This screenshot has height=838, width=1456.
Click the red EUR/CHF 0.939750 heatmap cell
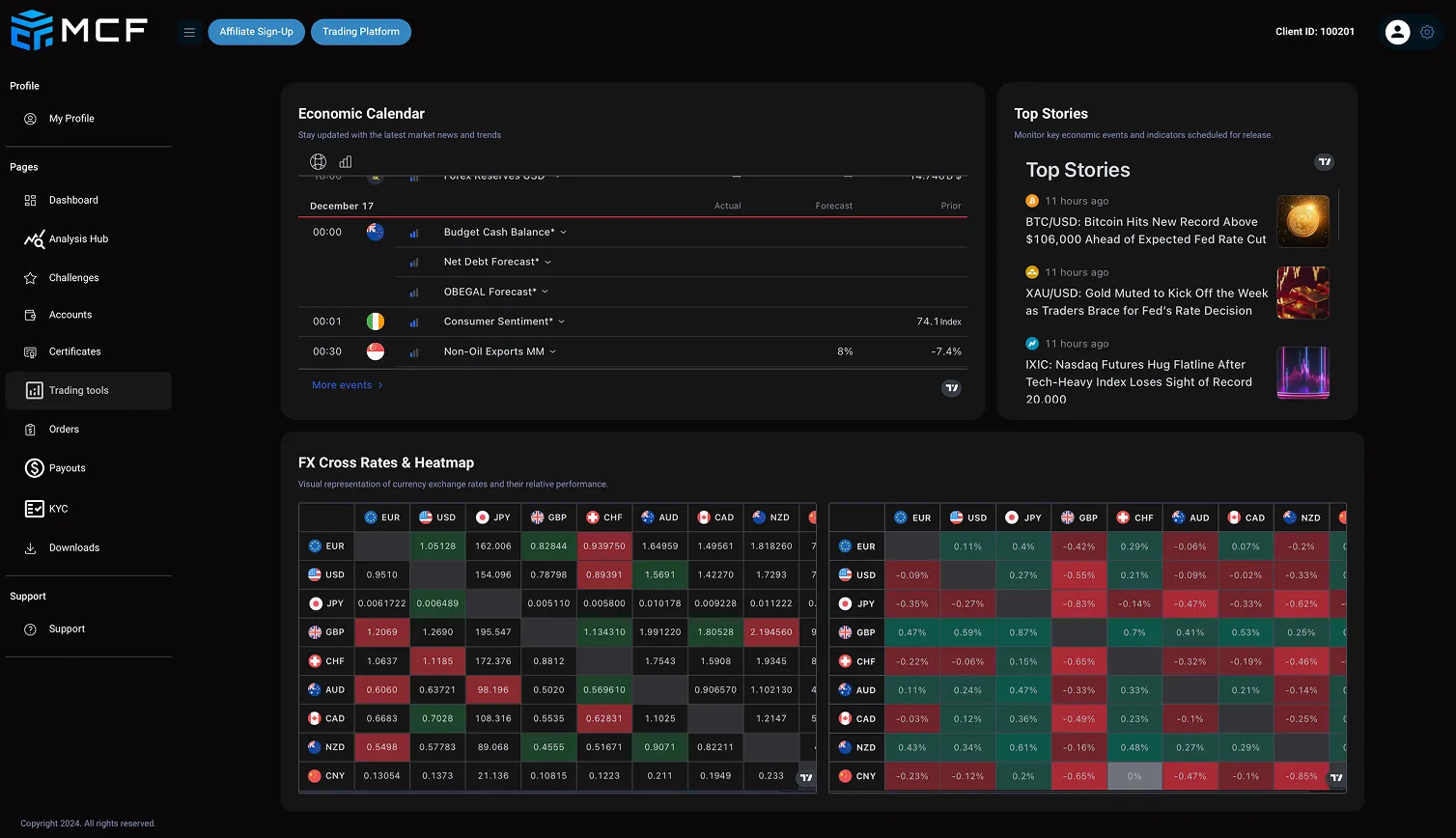tap(604, 545)
